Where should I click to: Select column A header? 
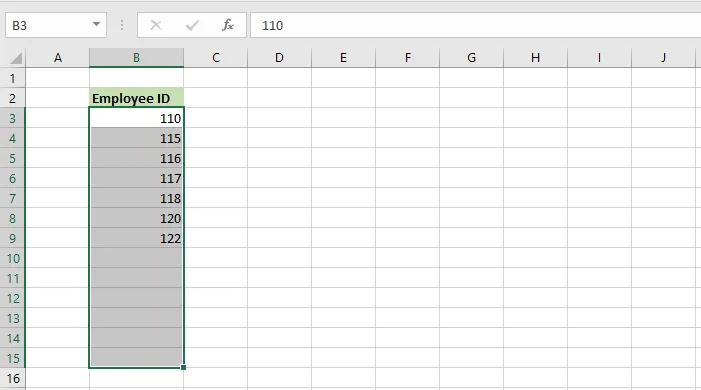[x=58, y=58]
